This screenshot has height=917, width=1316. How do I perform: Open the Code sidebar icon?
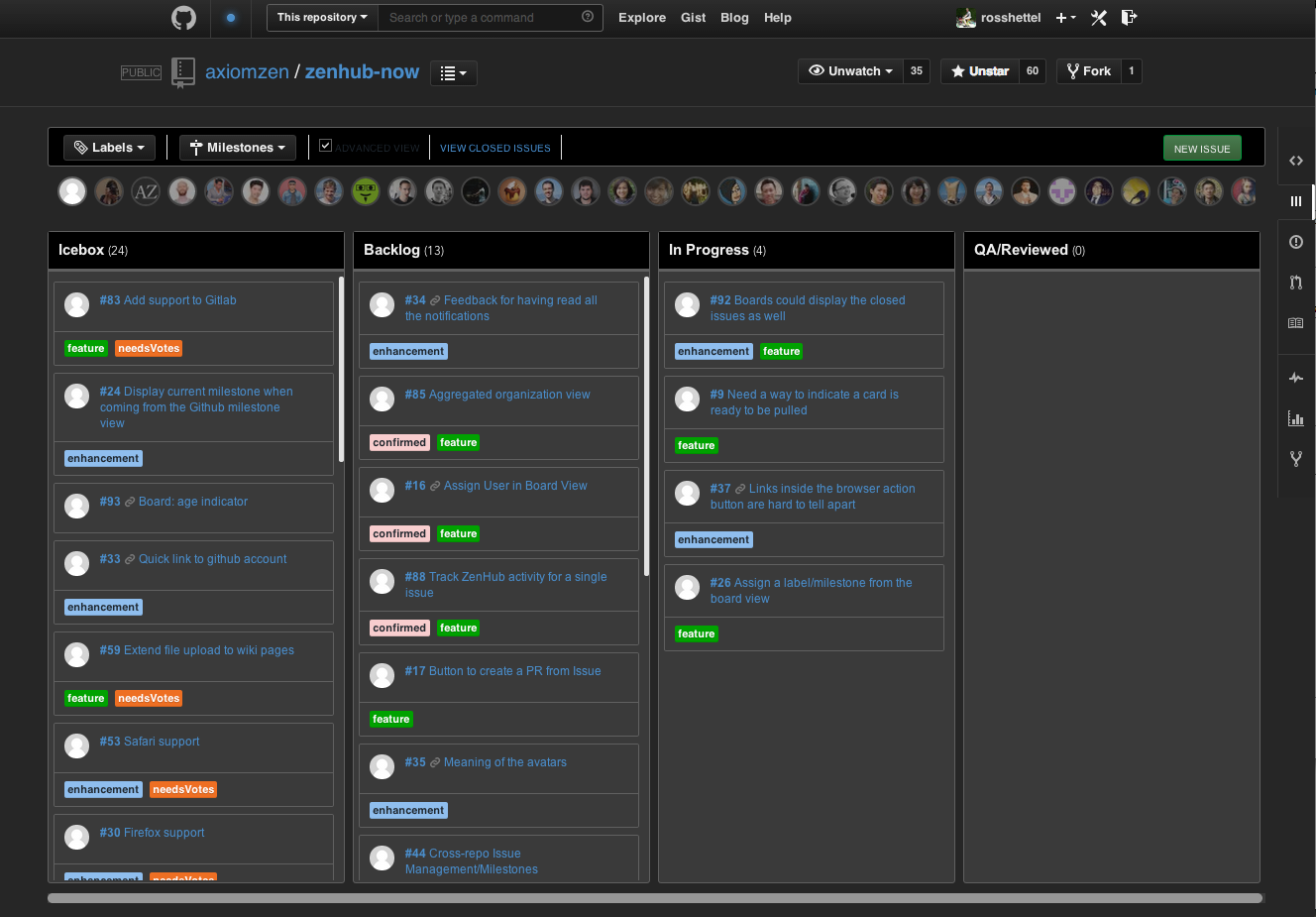pos(1296,161)
